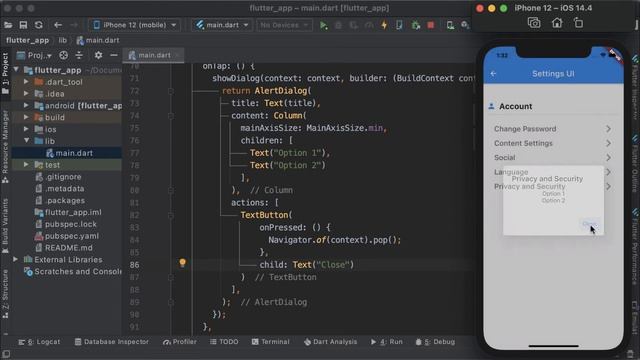The width and height of the screenshot is (640, 360).
Task: Click the Save All toolbar icon
Action: coord(23,25)
